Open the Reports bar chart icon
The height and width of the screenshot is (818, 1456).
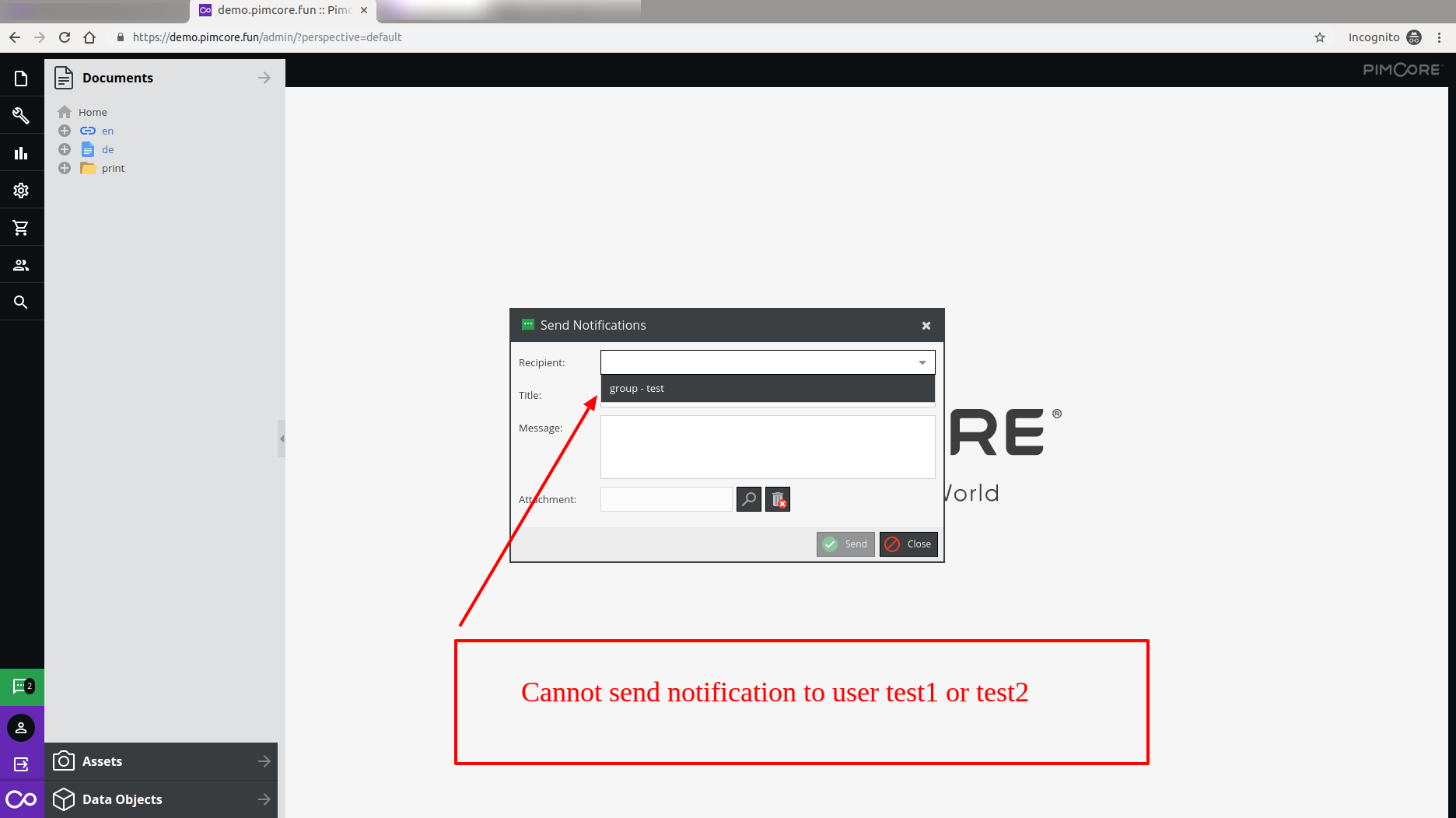coord(21,152)
